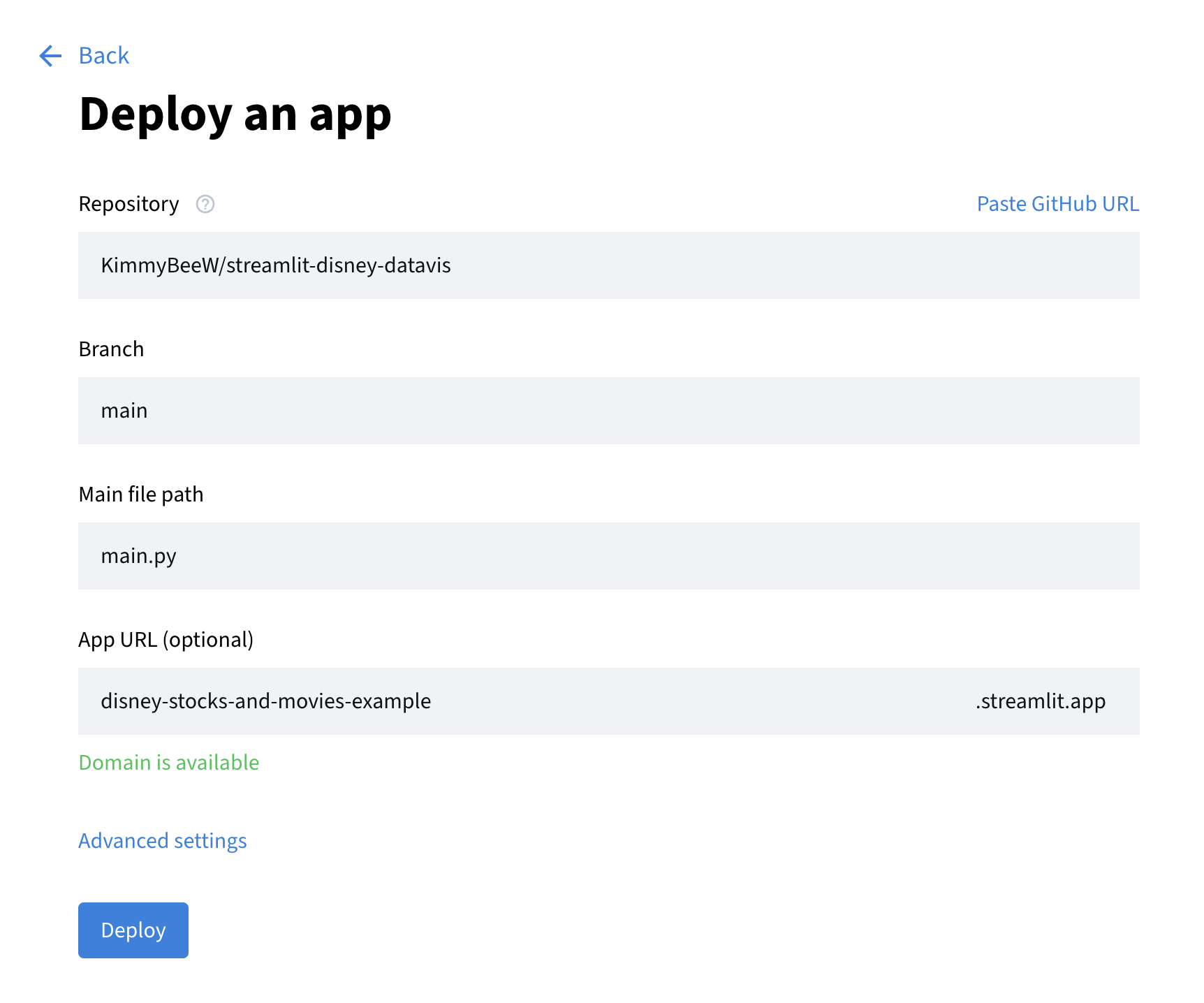This screenshot has height=1003, width=1204.
Task: Focus the Branch input field
Action: click(608, 411)
